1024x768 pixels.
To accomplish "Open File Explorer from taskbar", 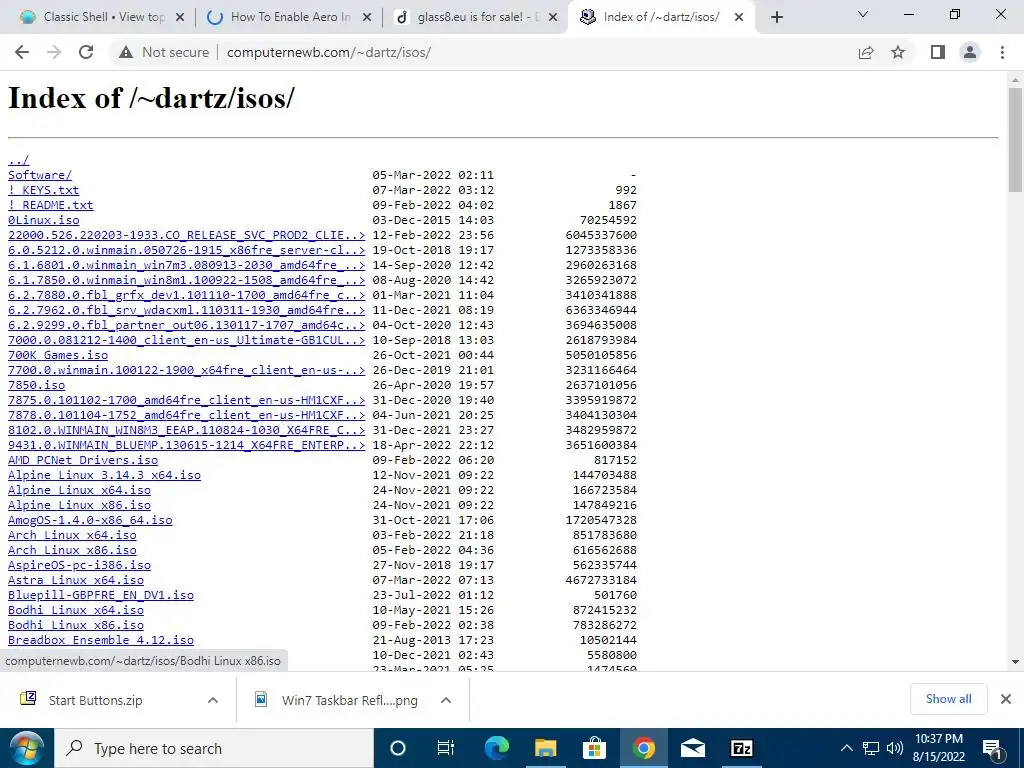I will tap(545, 748).
